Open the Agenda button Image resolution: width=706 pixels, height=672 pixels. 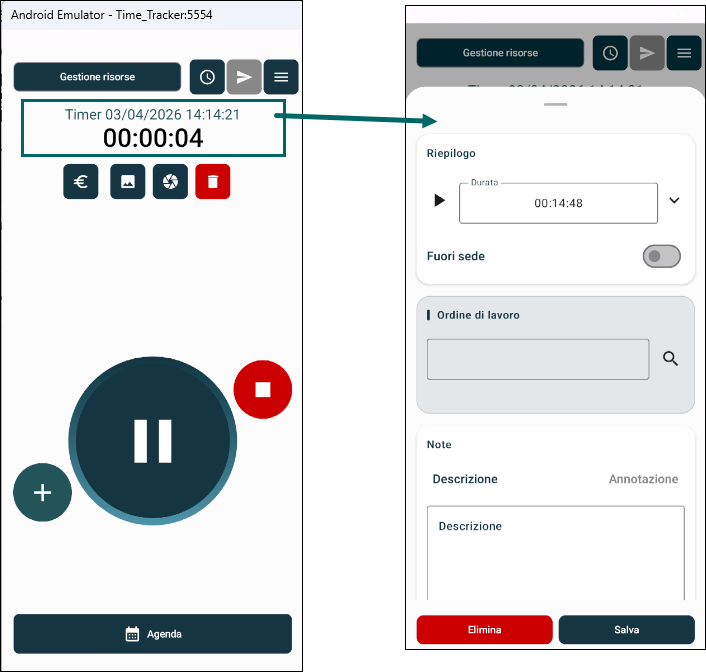tap(153, 634)
